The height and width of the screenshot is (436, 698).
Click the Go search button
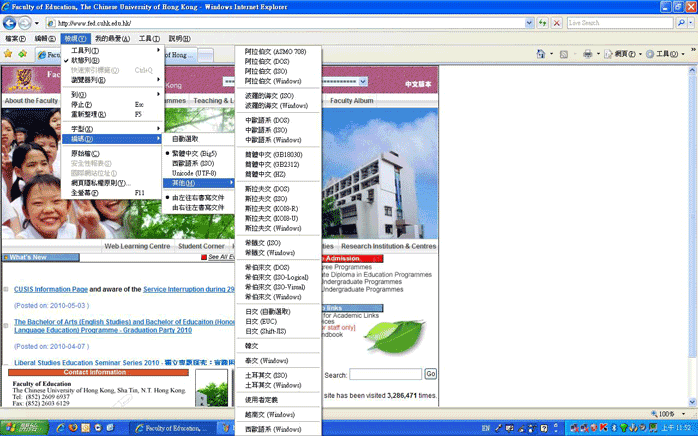point(430,374)
